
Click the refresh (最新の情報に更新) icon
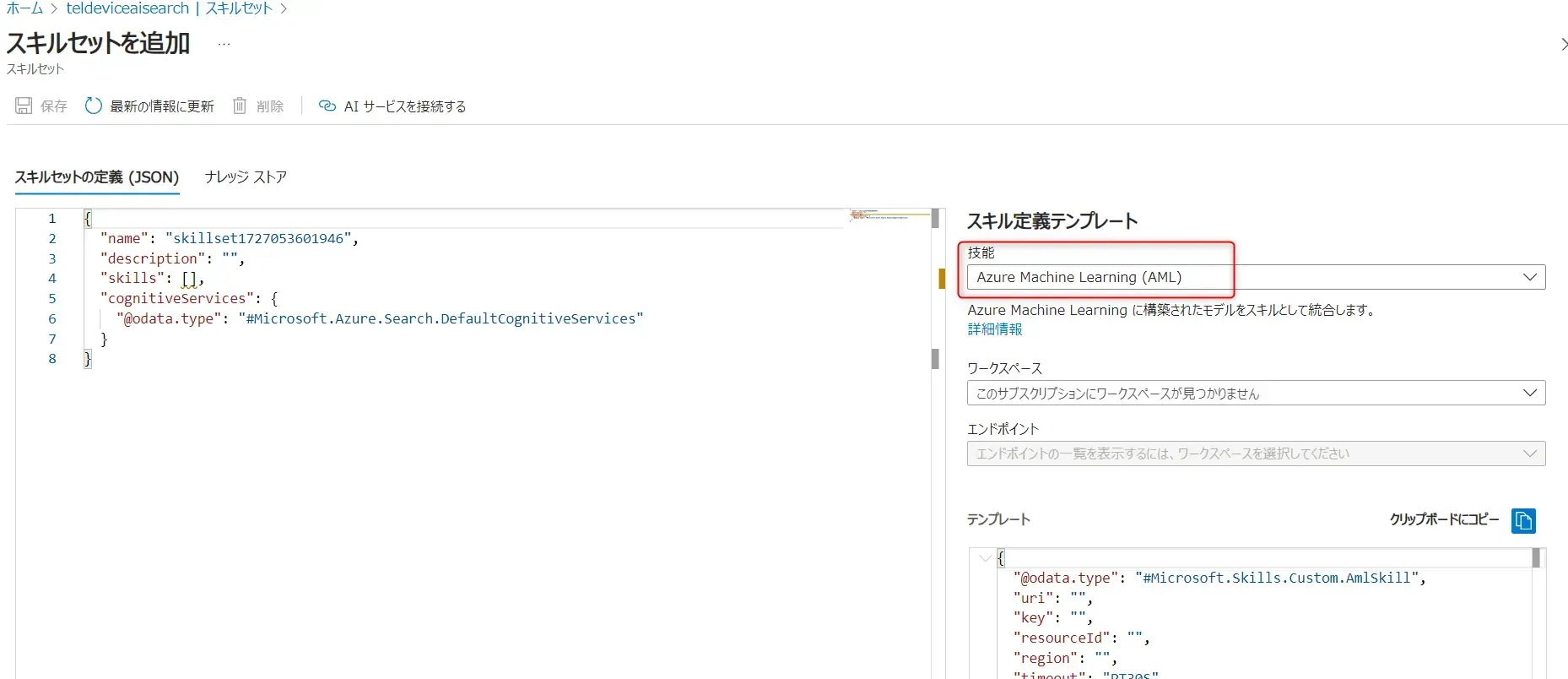coord(94,106)
